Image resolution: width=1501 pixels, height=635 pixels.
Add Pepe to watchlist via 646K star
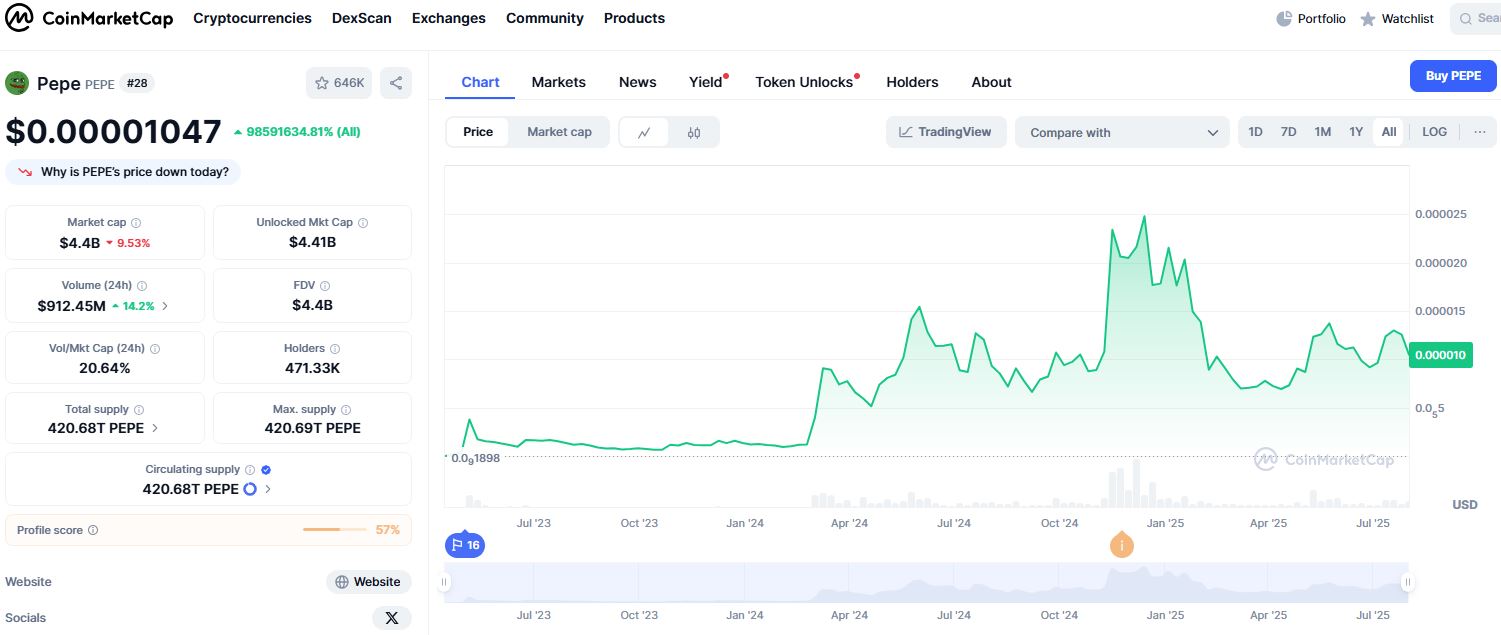pyautogui.click(x=339, y=83)
